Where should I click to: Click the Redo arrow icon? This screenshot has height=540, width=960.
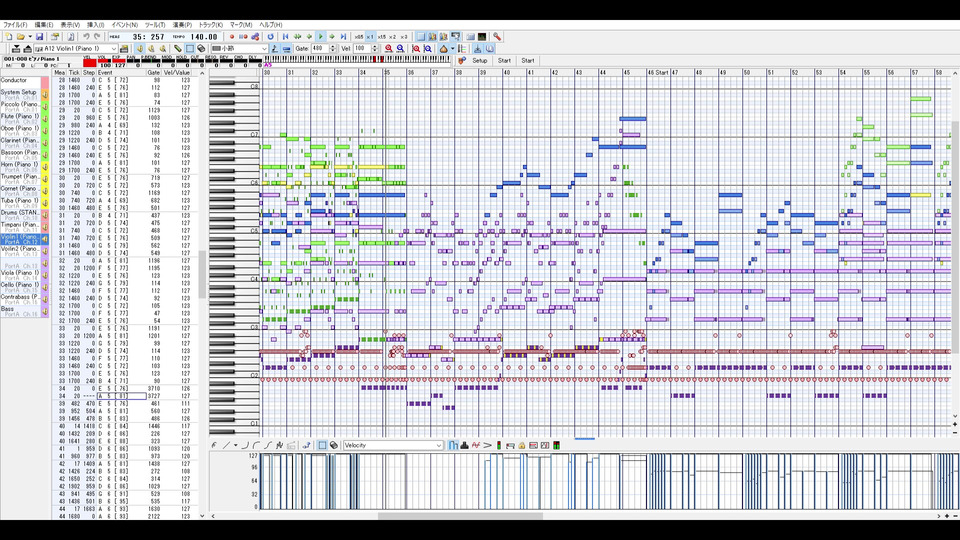[x=97, y=37]
